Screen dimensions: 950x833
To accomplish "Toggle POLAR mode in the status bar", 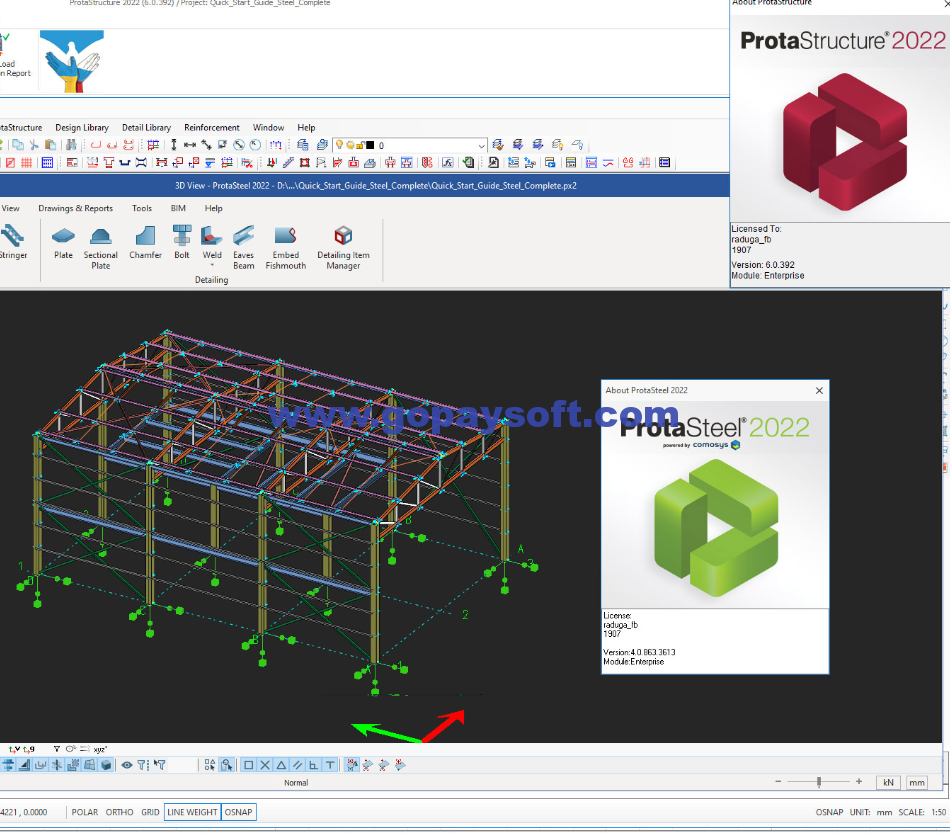I will click(85, 812).
